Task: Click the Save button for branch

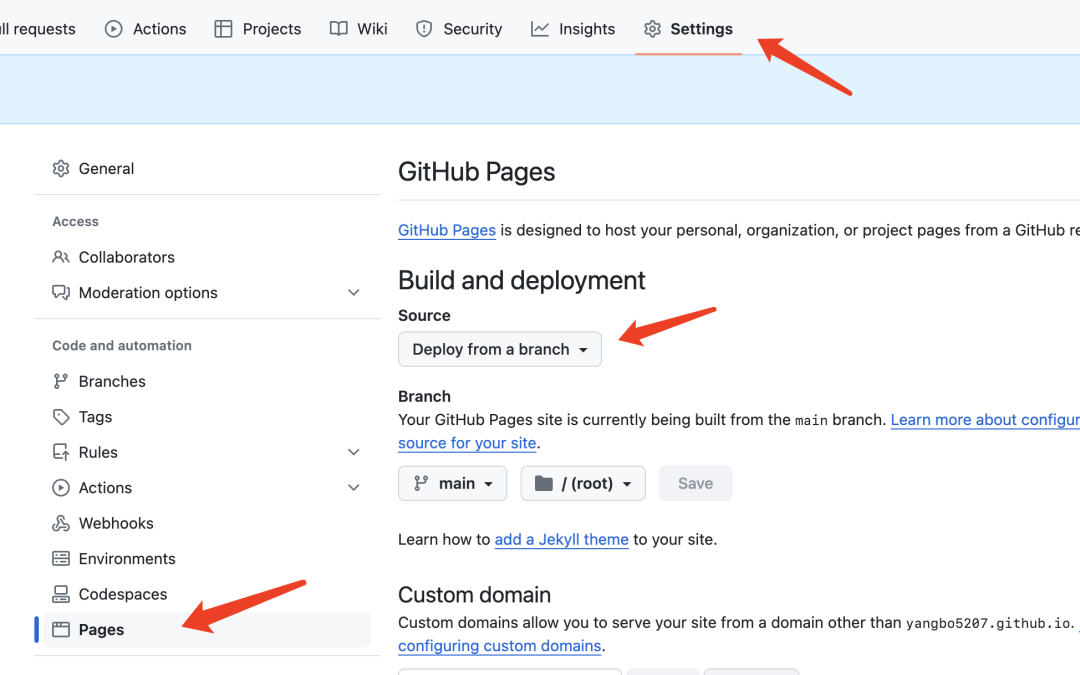Action: (x=695, y=484)
